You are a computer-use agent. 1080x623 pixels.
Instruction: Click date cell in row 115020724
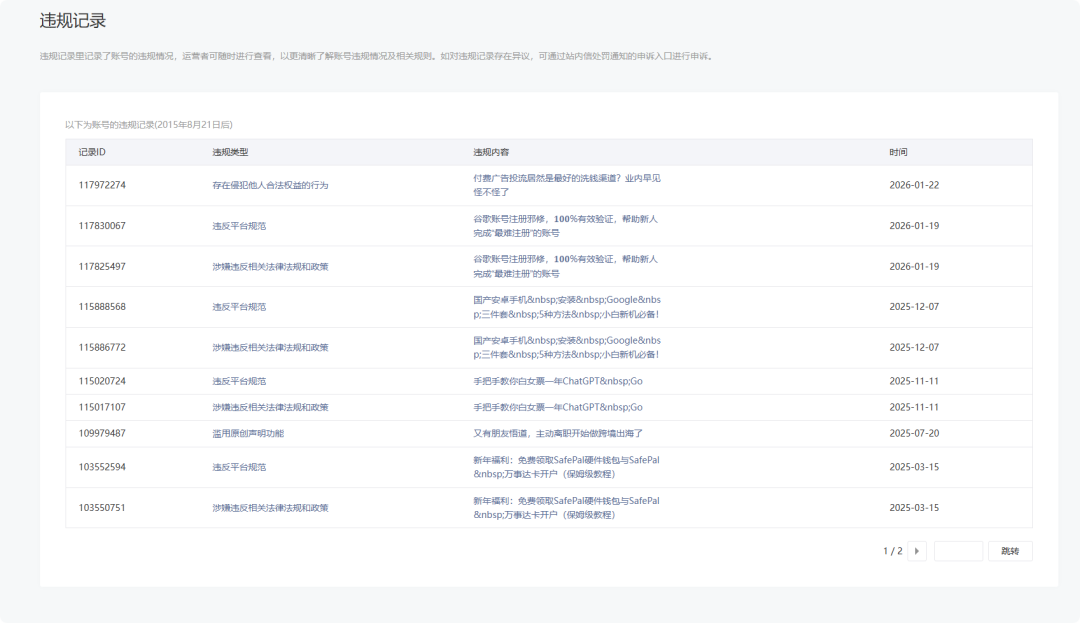click(914, 381)
